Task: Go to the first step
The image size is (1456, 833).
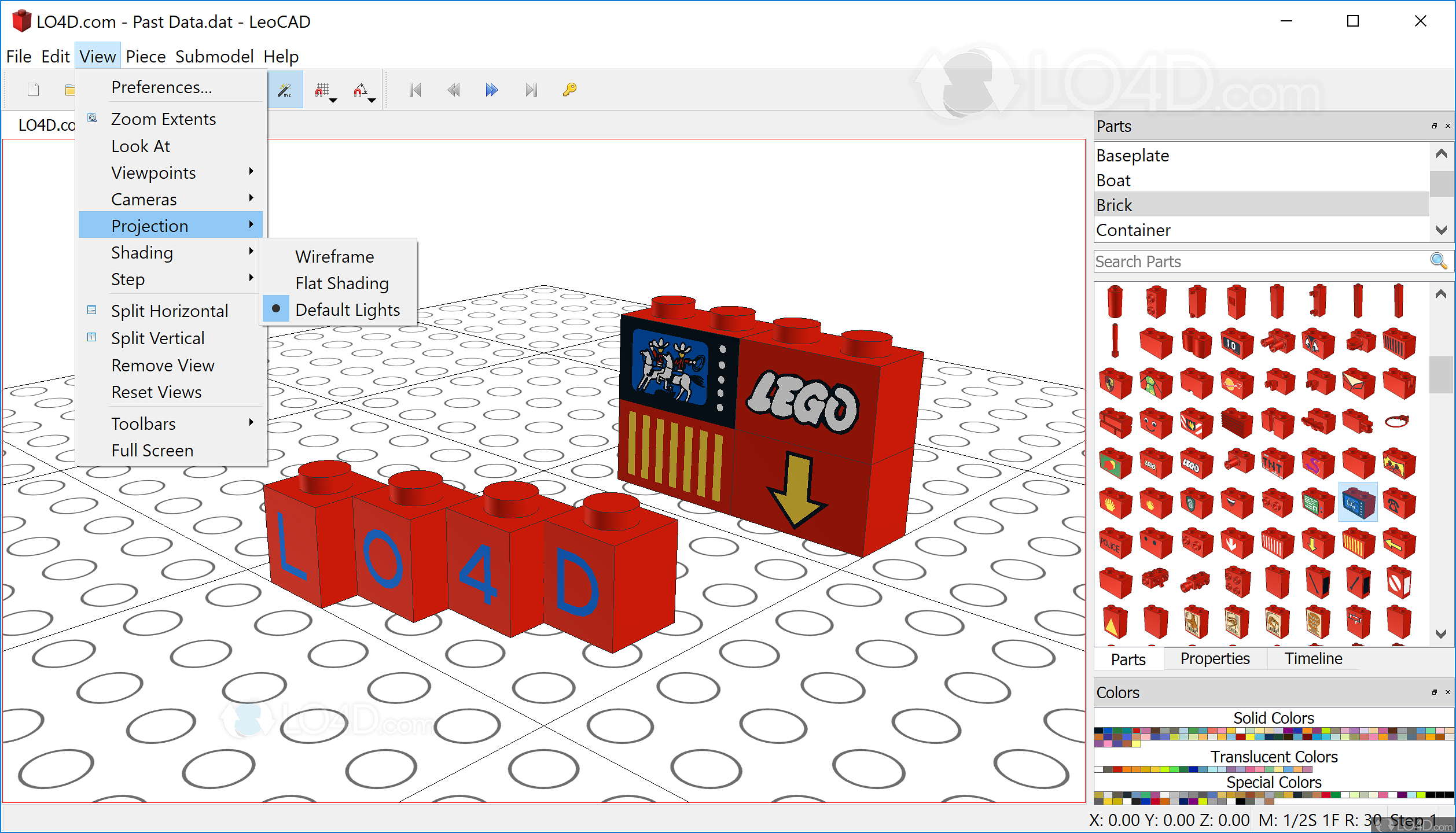Action: (415, 90)
